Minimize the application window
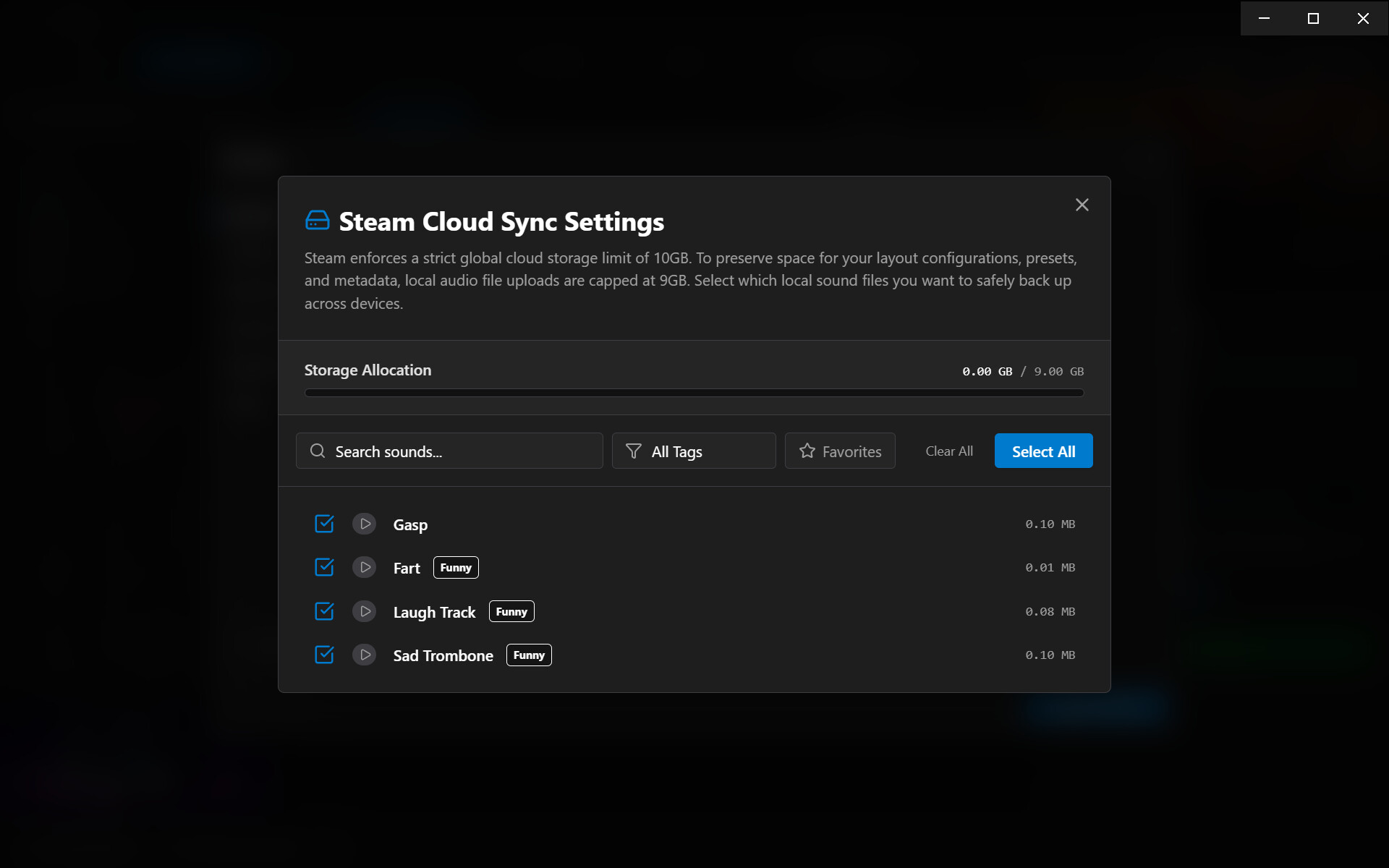The image size is (1389, 868). [1264, 18]
